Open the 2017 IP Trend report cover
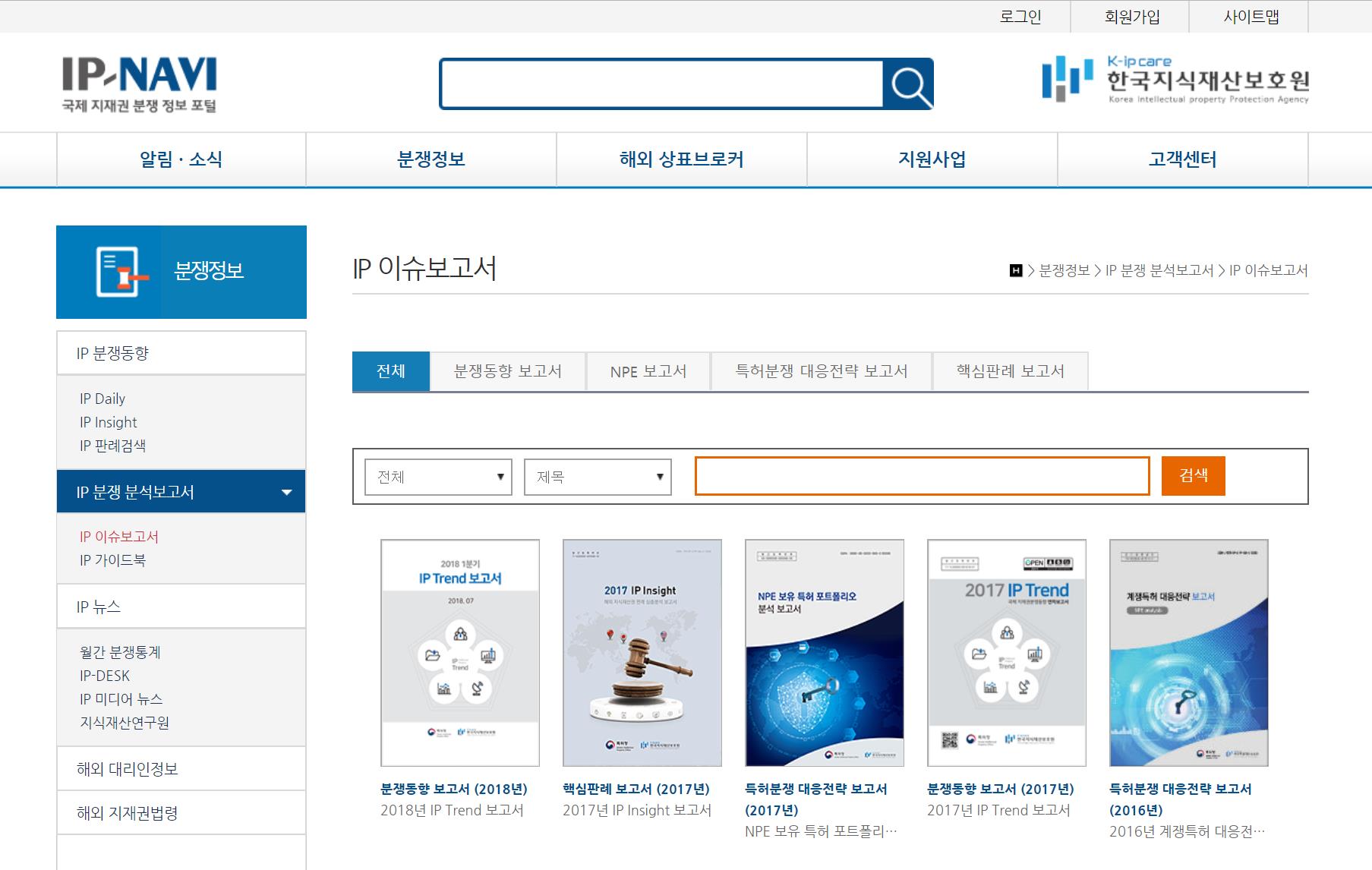This screenshot has width=1372, height=870. pyautogui.click(x=1007, y=653)
